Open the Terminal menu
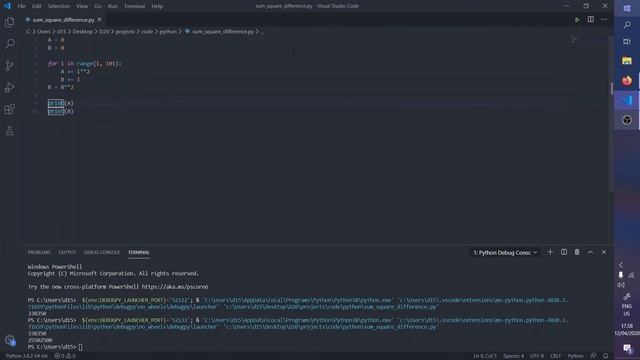 point(134,6)
